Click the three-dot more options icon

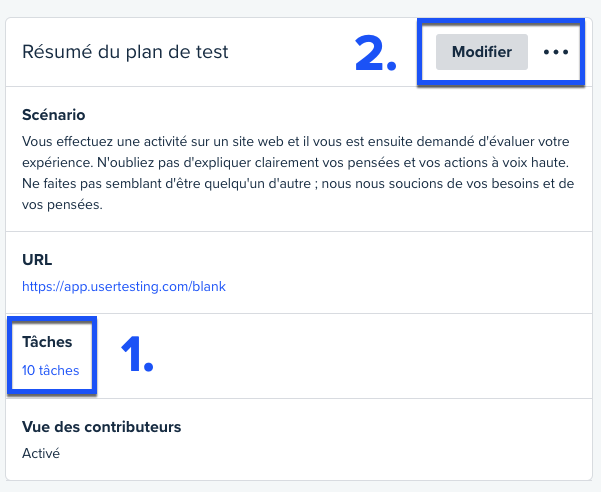(x=556, y=52)
